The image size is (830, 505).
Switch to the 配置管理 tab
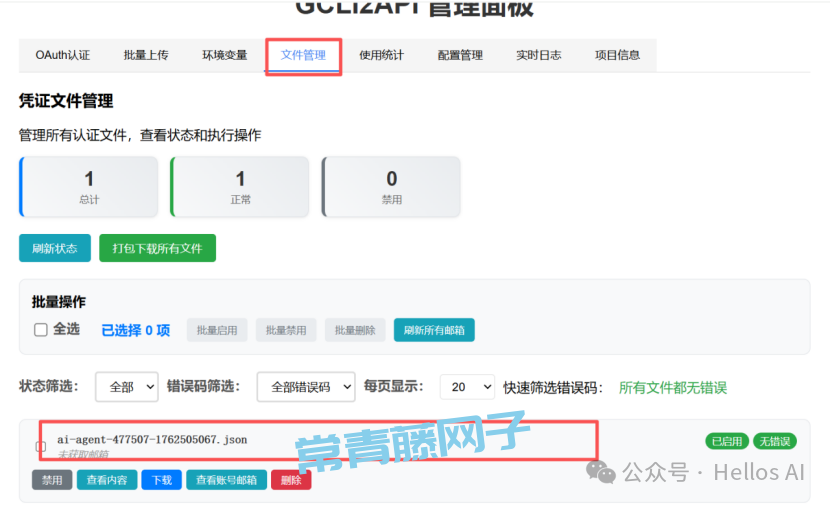pyautogui.click(x=460, y=55)
